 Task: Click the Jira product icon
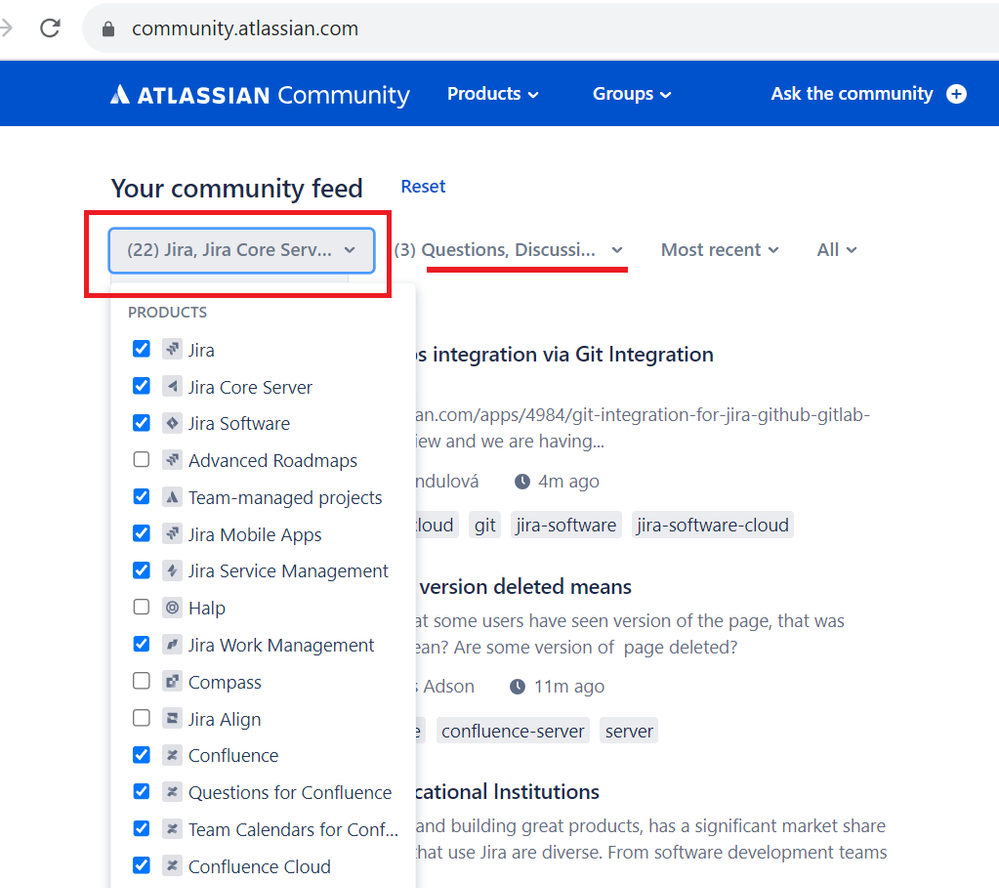tap(172, 349)
